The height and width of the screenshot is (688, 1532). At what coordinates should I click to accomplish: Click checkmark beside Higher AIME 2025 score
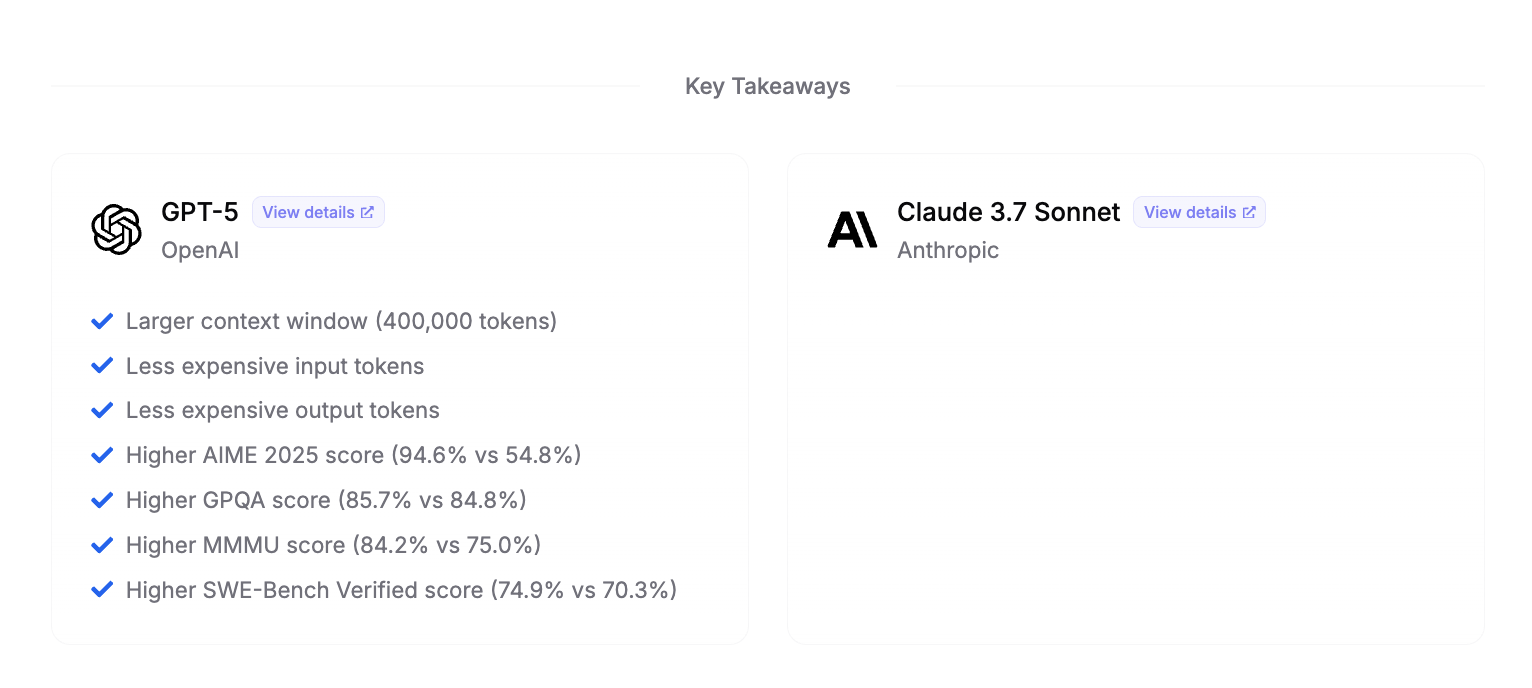(102, 455)
